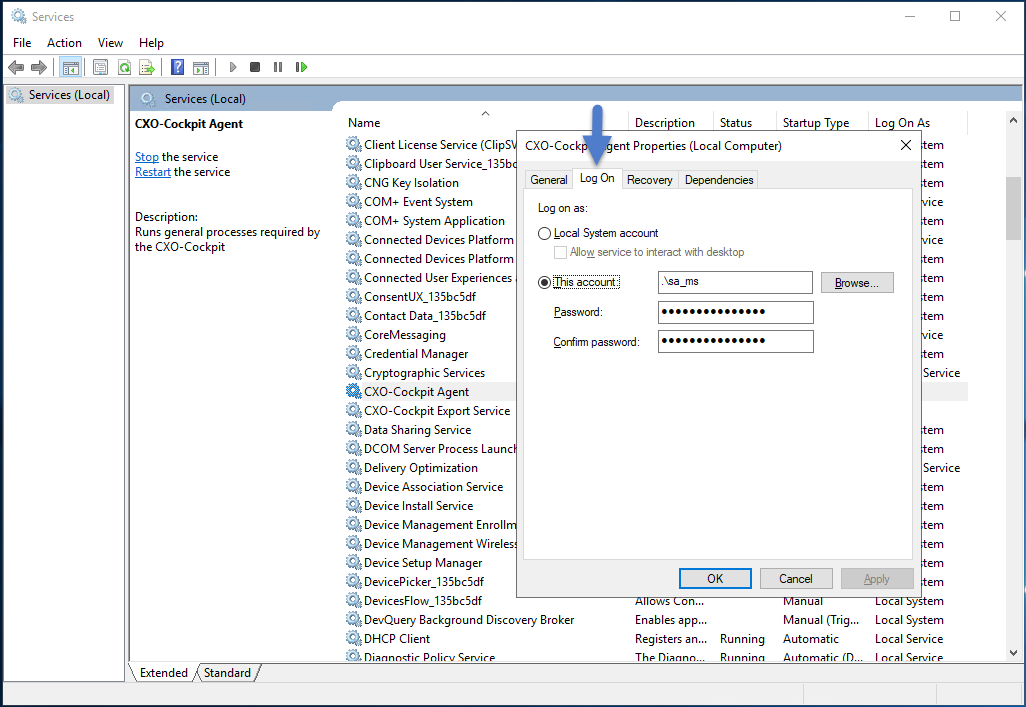Select the DevQuery Background Discovery Broker row
Image resolution: width=1026 pixels, height=707 pixels.
click(x=656, y=619)
